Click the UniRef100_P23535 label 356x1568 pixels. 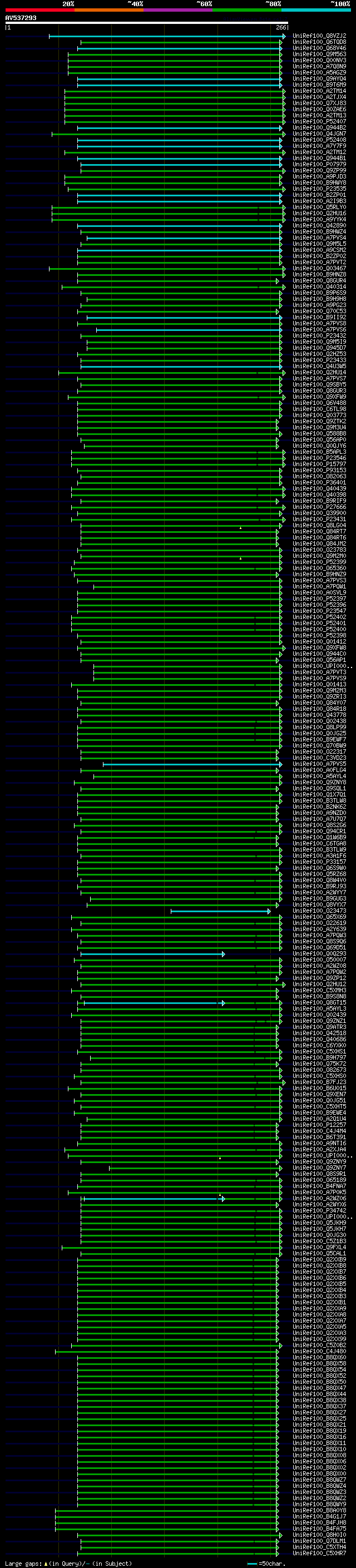[x=319, y=189]
